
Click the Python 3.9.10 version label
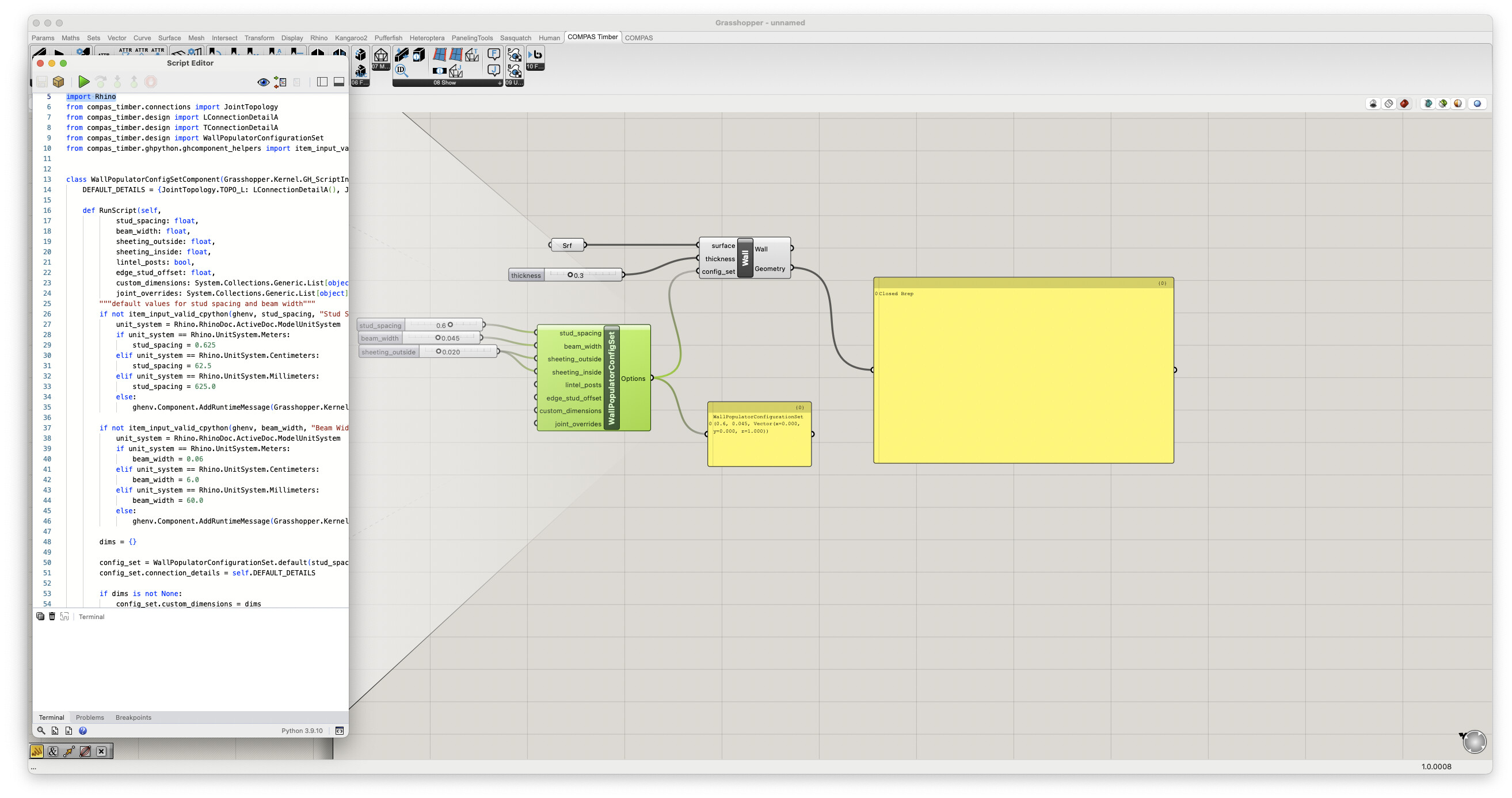302,731
